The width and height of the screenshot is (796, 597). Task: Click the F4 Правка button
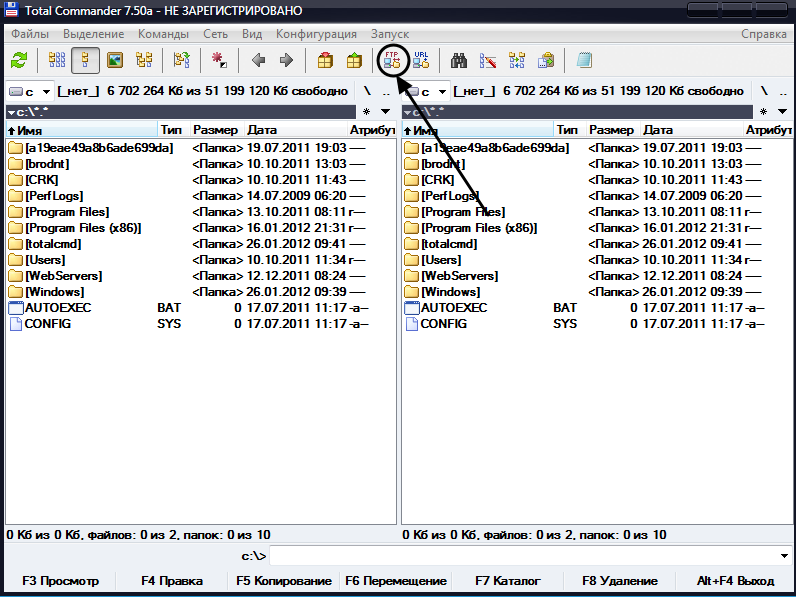172,581
